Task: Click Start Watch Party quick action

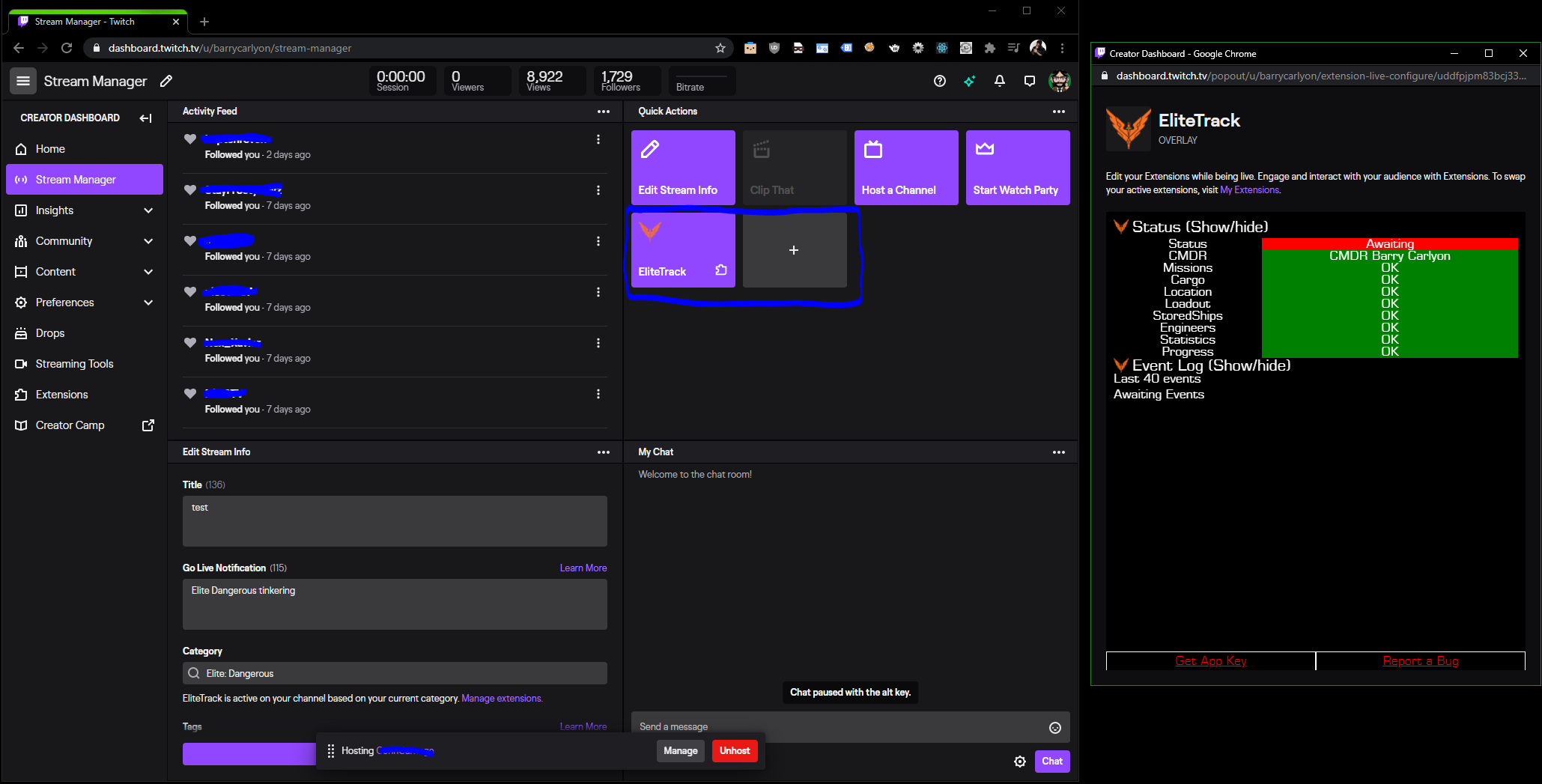Action: pyautogui.click(x=1018, y=168)
